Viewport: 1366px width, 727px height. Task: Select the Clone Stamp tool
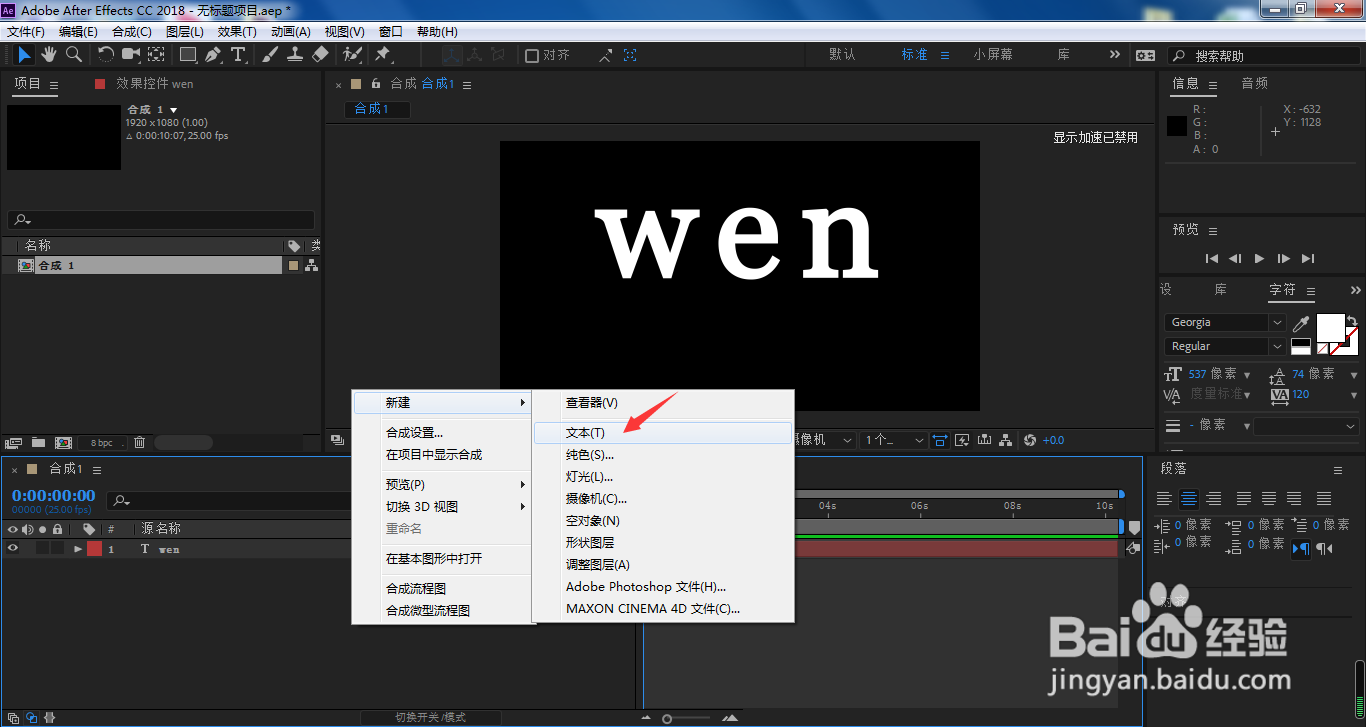296,54
